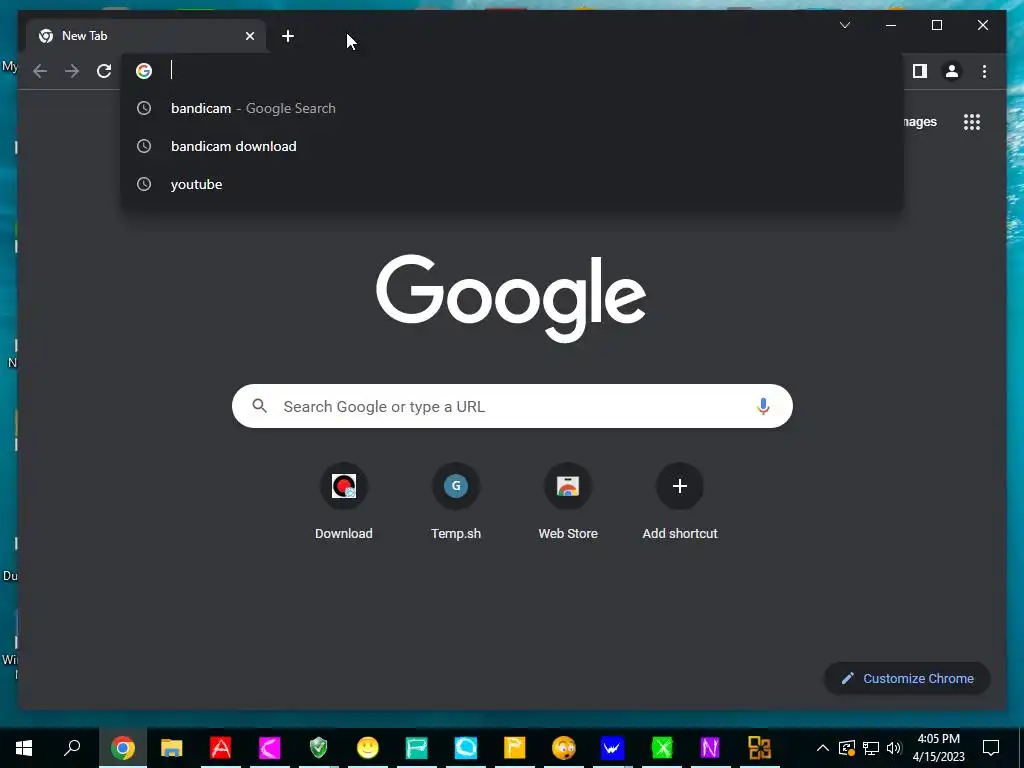Open the blue Q app in the taskbar
This screenshot has width=1024, height=768.
pos(466,748)
